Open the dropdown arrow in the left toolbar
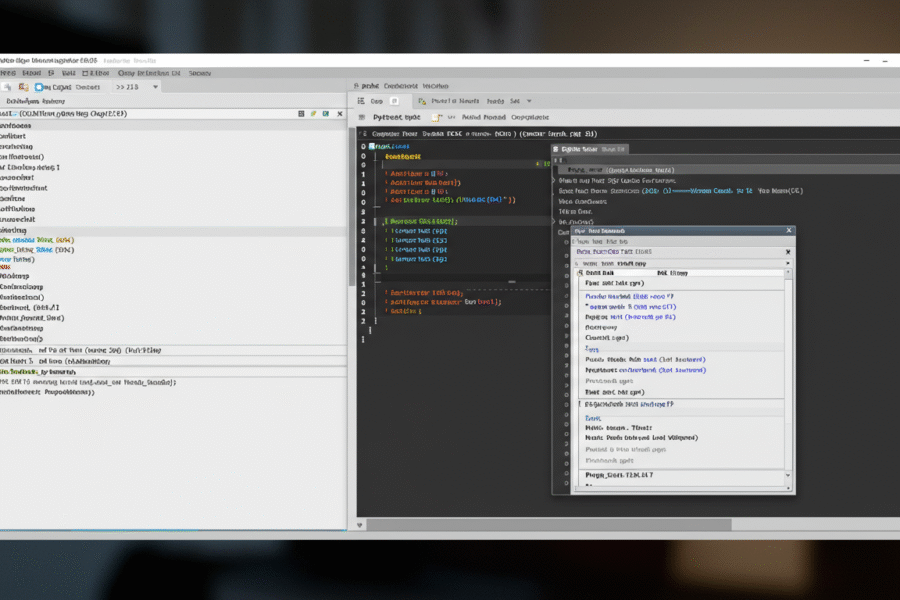 tap(155, 87)
